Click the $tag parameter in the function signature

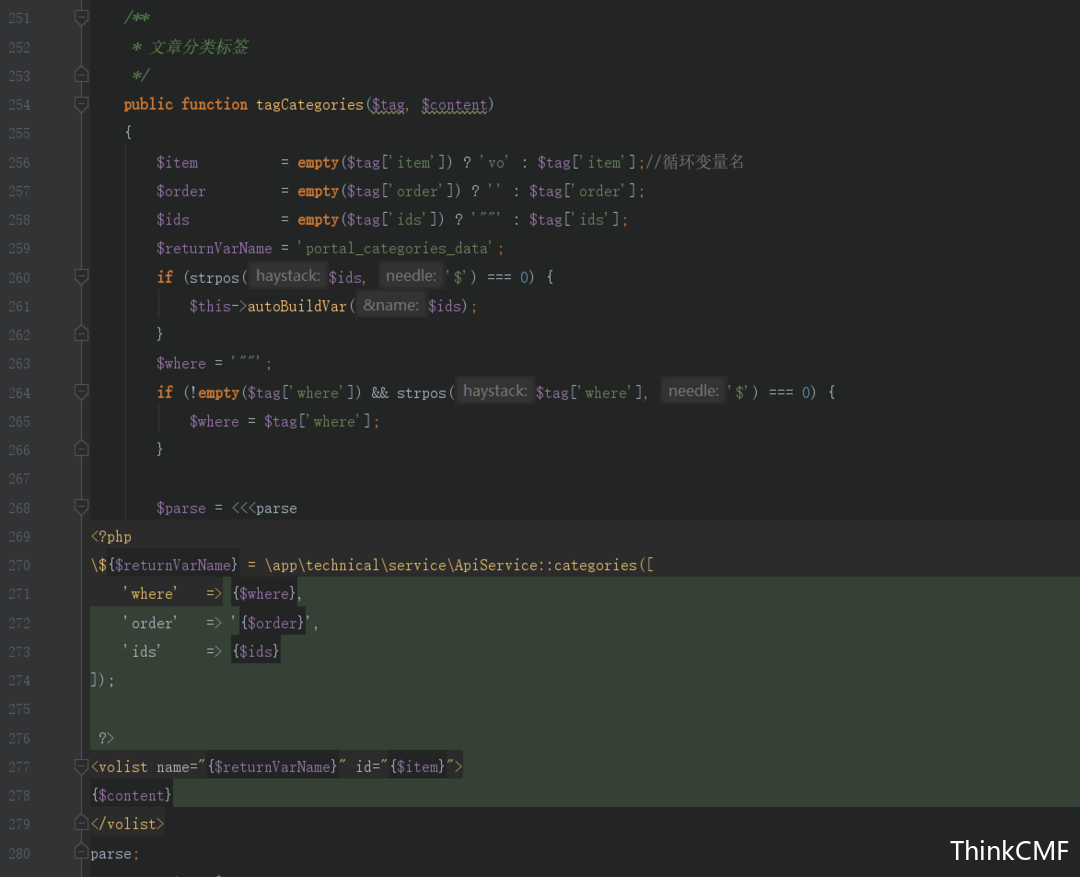388,105
